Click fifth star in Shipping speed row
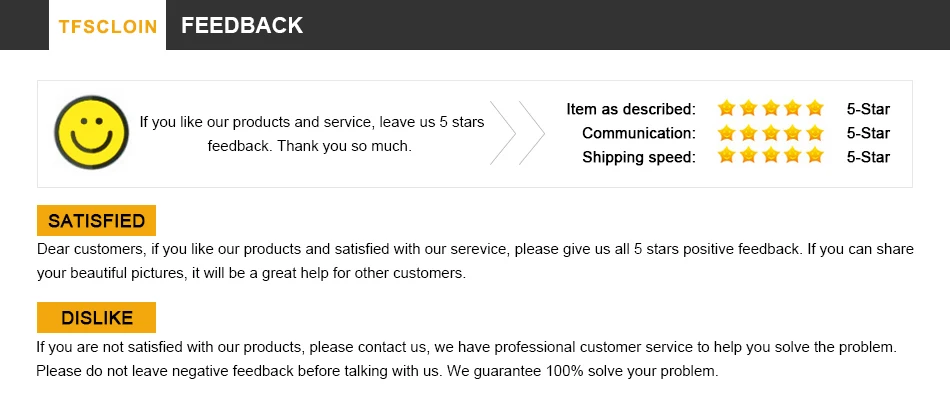This screenshot has width=950, height=402. 815,156
